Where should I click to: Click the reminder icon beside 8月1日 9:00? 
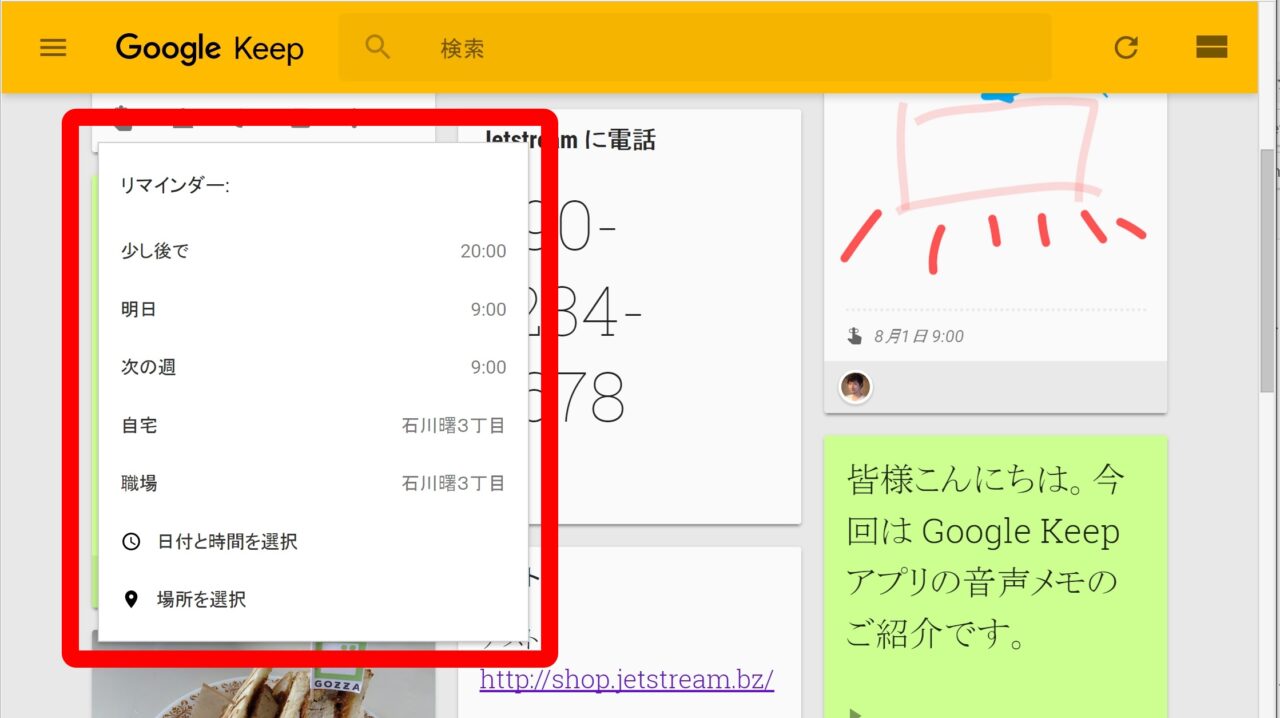pyautogui.click(x=854, y=337)
